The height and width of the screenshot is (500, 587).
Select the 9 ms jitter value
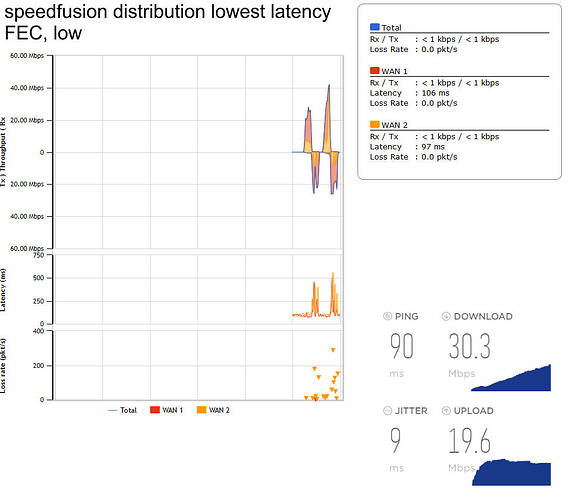tap(395, 440)
